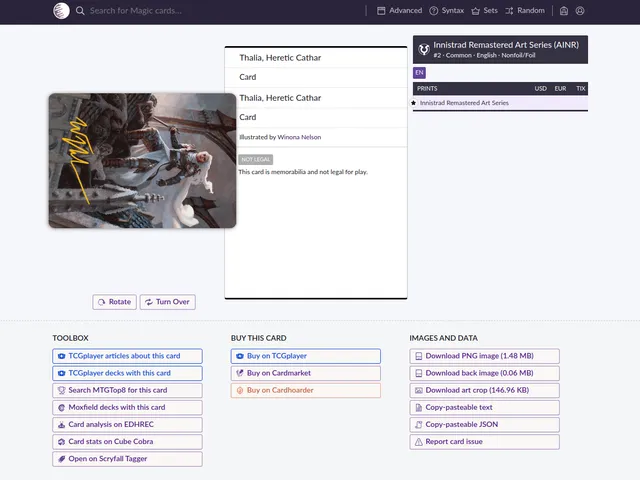This screenshot has height=480, width=640.
Task: Turn Over the card
Action: coord(168,302)
